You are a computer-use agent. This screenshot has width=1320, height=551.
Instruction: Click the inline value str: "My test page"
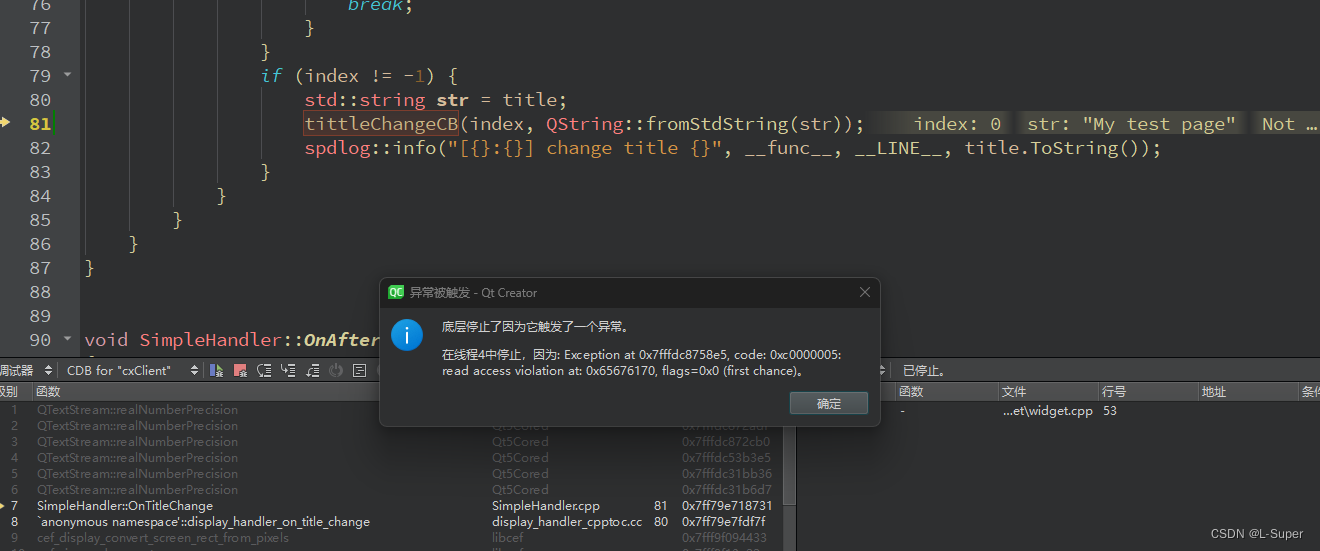[x=1131, y=124]
